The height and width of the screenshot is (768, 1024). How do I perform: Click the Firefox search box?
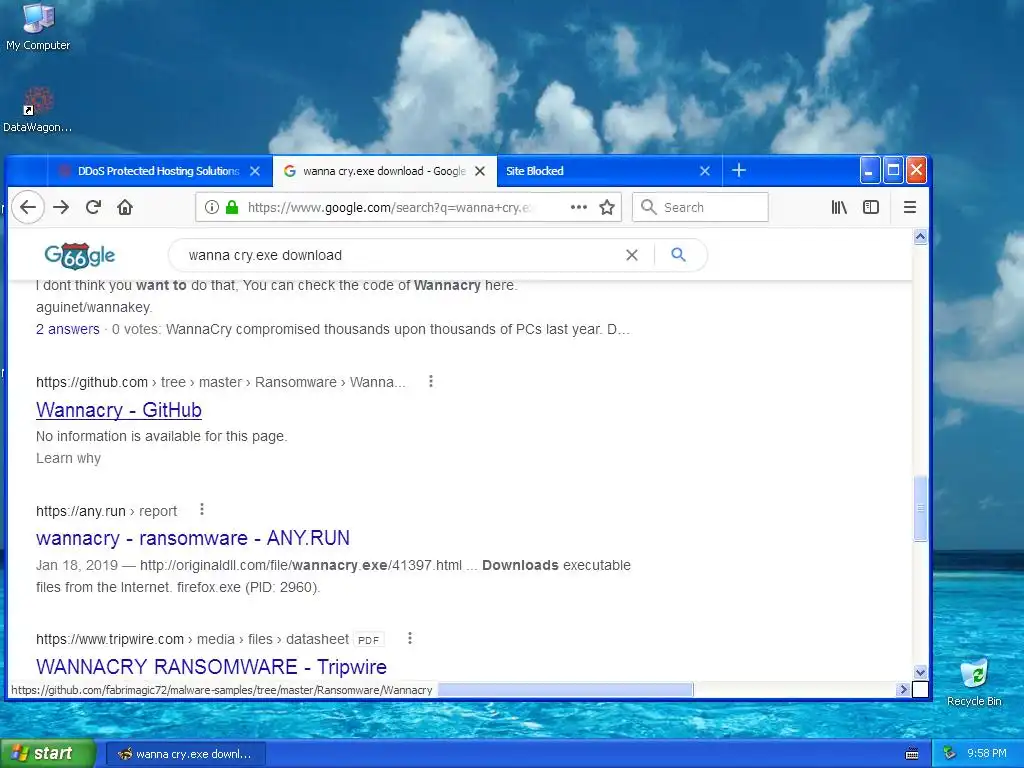[x=700, y=208]
